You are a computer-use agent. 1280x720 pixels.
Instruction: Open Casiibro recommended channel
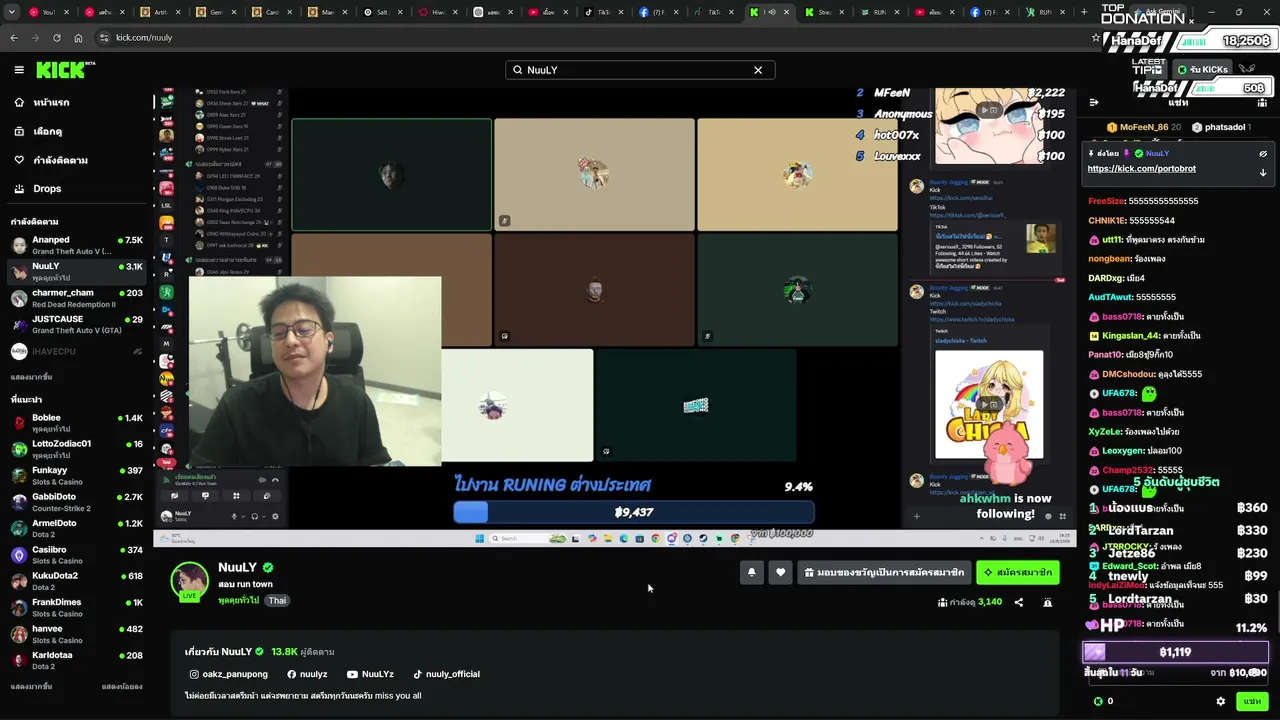coord(77,555)
